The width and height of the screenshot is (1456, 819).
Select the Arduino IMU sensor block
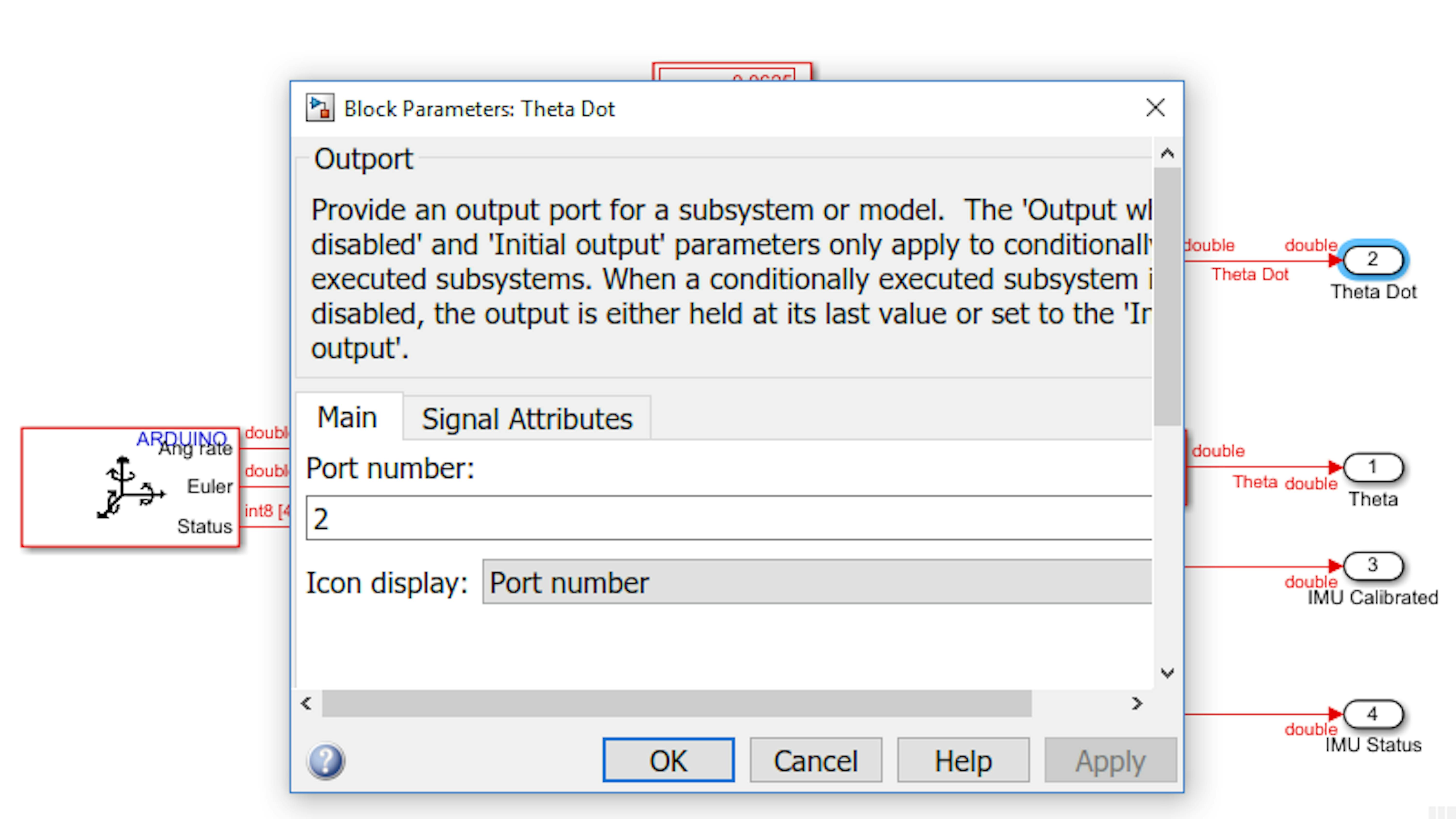[x=131, y=487]
